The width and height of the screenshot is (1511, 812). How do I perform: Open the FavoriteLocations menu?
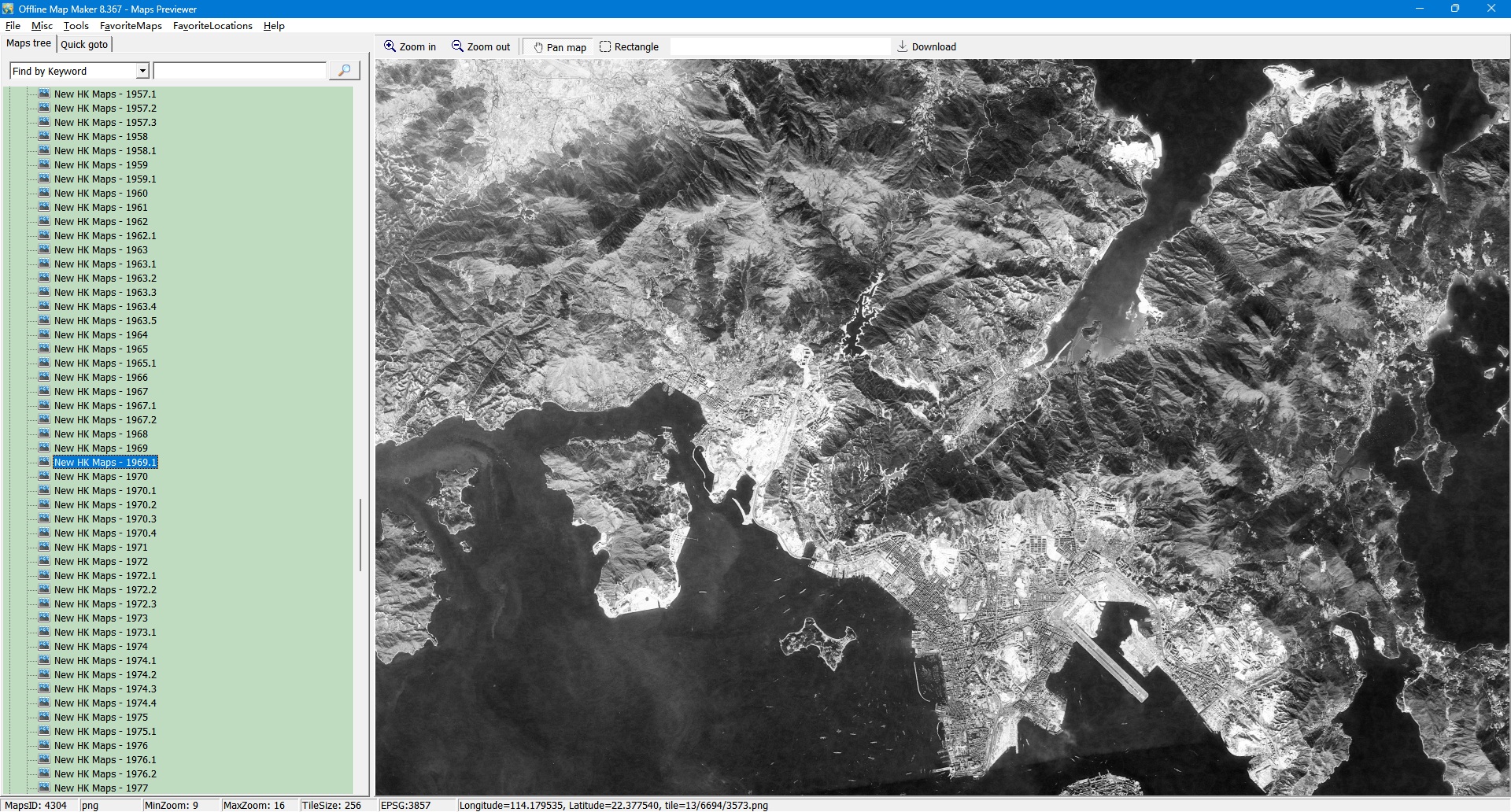click(212, 25)
